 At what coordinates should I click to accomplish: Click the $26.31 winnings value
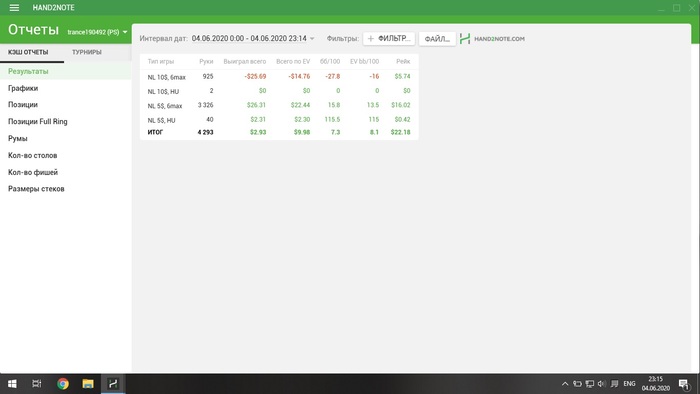point(256,105)
